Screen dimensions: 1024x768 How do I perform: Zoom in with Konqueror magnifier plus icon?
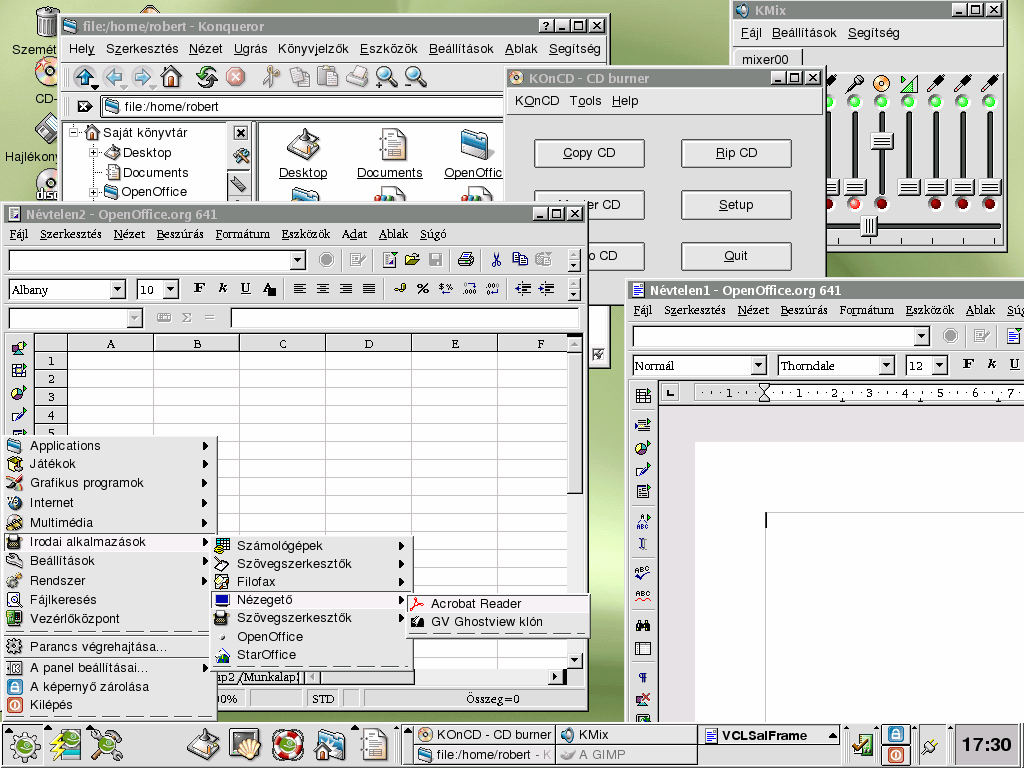(386, 77)
